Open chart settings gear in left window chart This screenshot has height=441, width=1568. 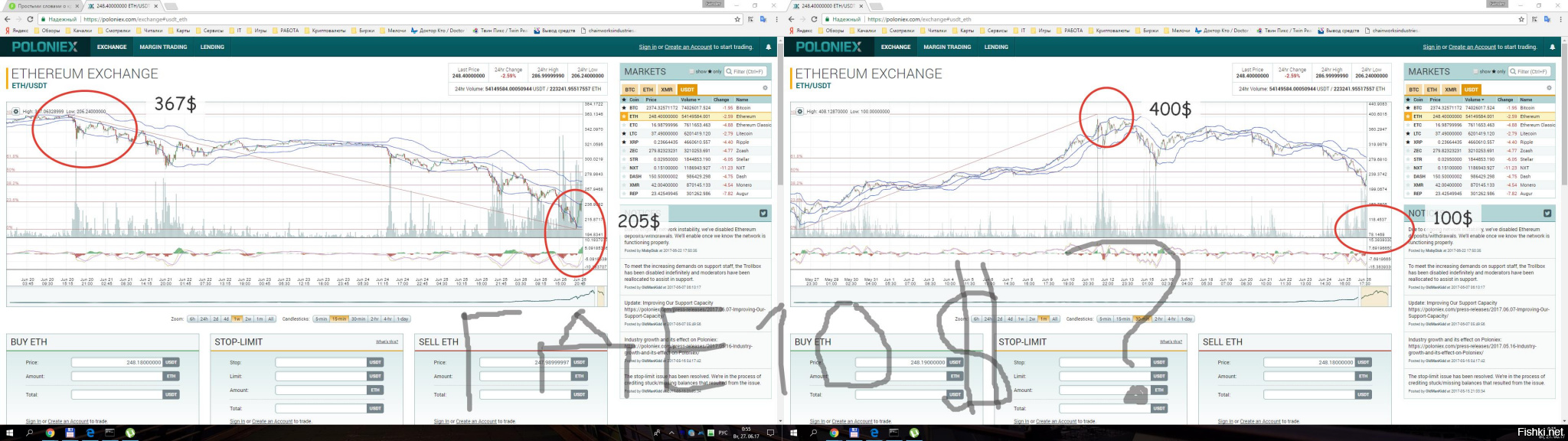[16, 112]
